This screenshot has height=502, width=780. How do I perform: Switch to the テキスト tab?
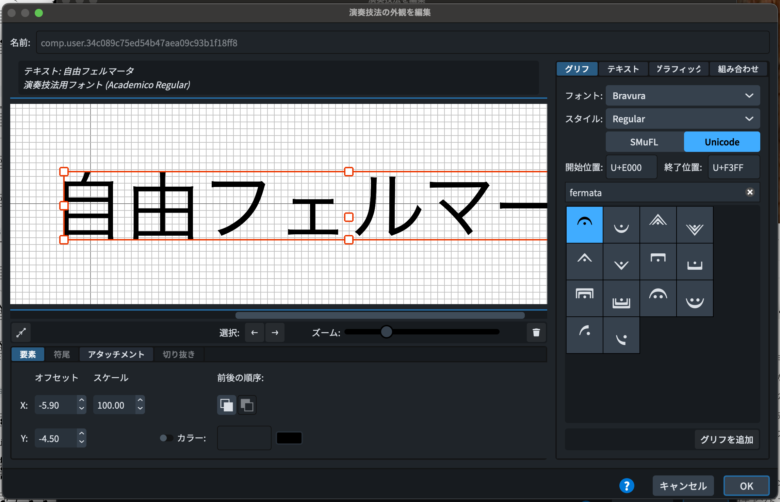click(623, 69)
